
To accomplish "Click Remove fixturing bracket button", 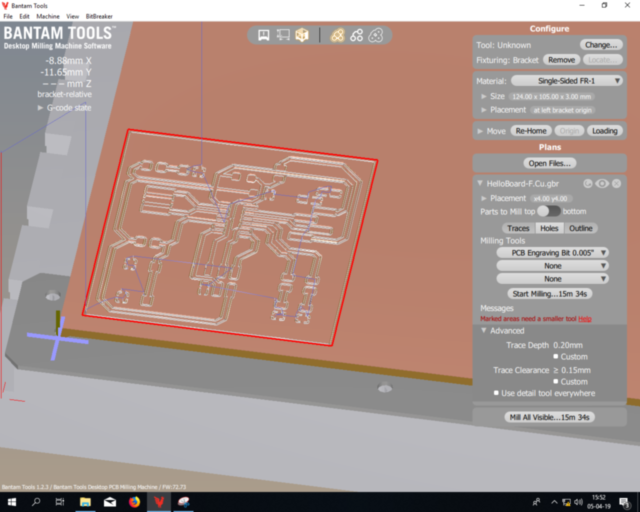I will (x=561, y=60).
